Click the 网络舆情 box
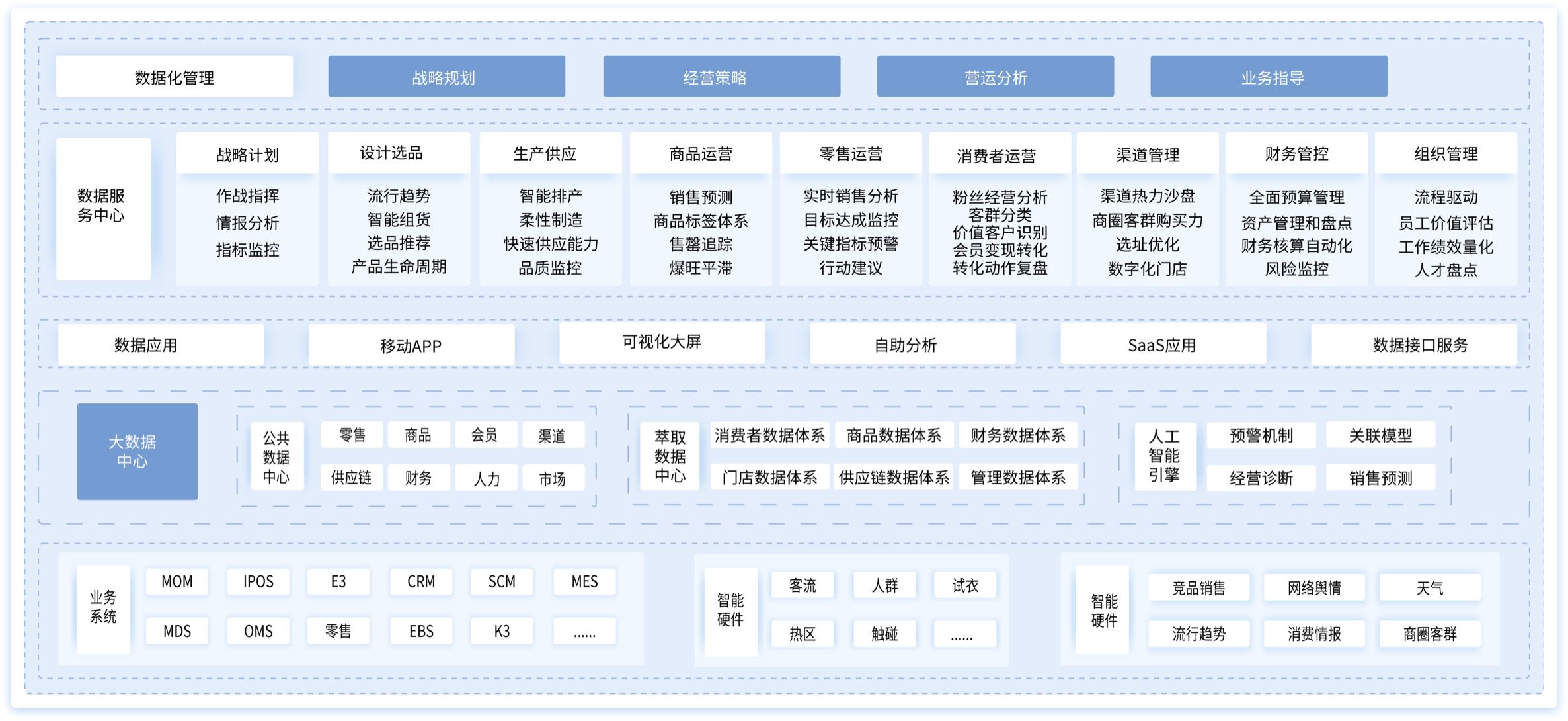The height and width of the screenshot is (721, 1568). point(1313,587)
